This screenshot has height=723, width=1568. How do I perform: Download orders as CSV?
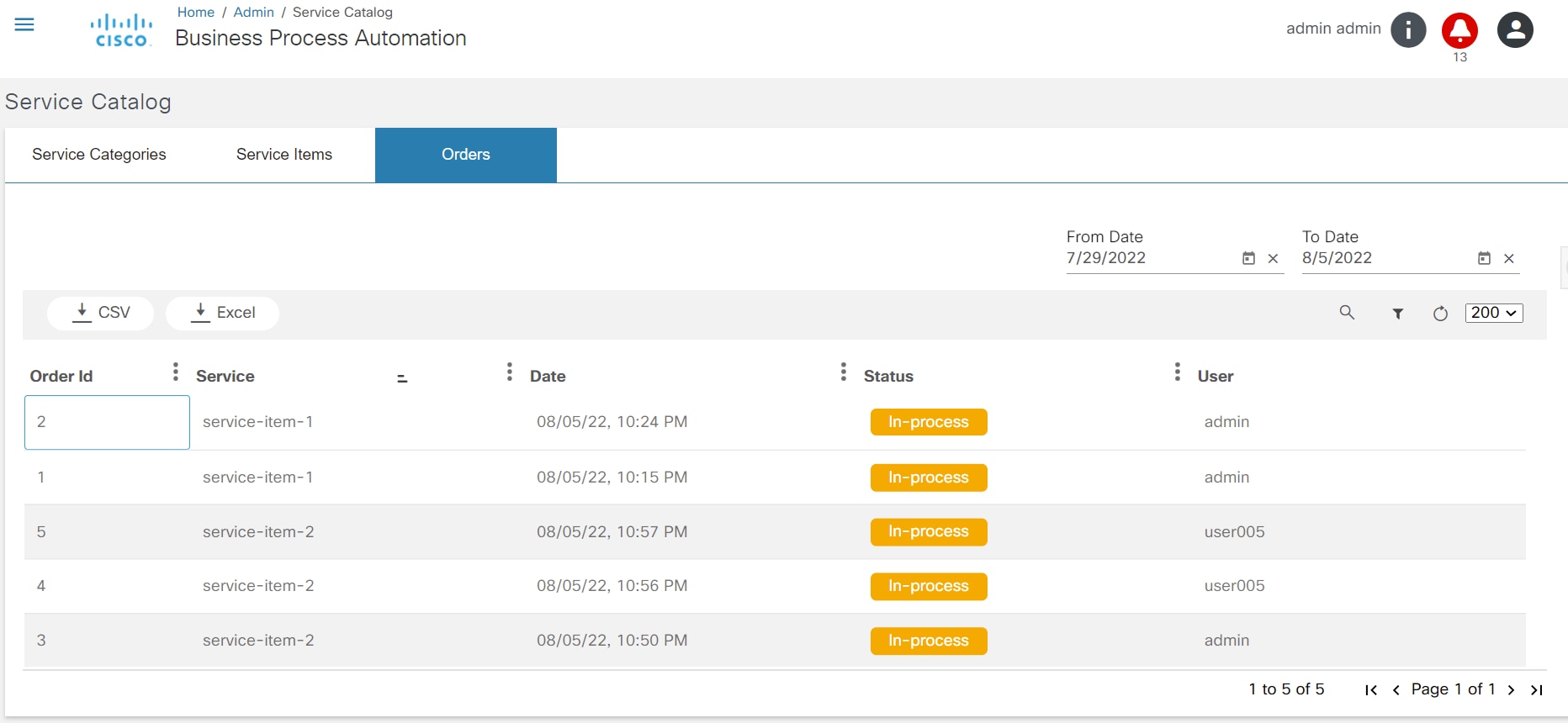pos(100,313)
